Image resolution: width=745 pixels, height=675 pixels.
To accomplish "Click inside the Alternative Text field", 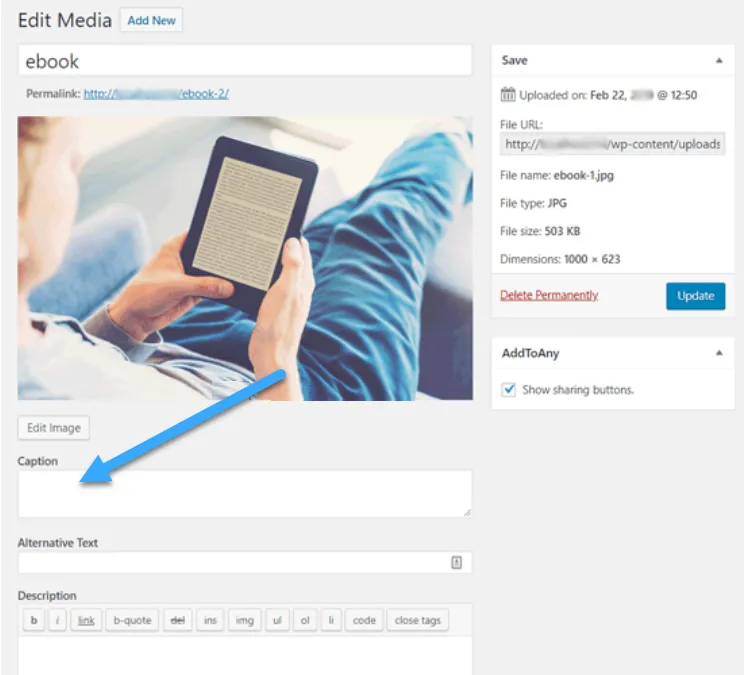I will [245, 562].
